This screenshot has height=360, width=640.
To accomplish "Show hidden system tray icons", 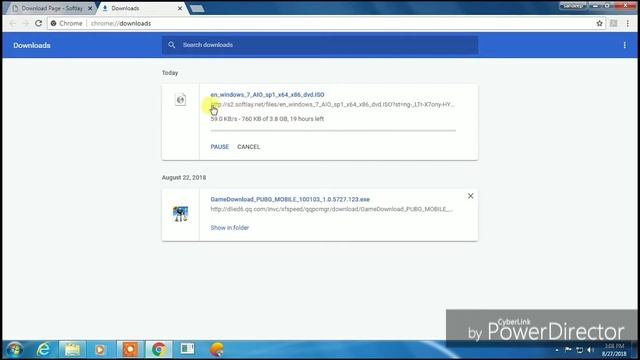I will [557, 350].
